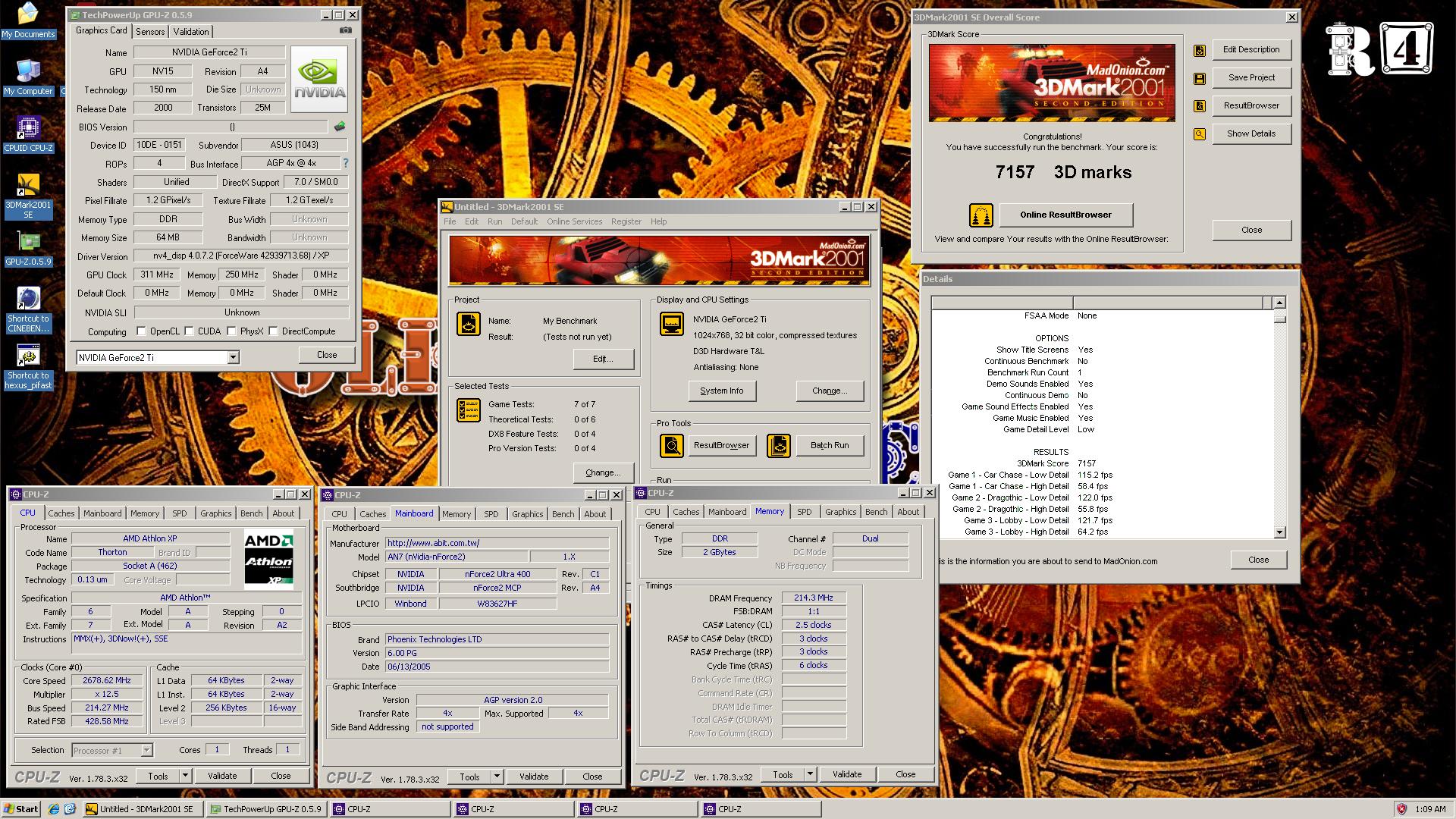
Task: Click the Online ResultBrowser button
Action: tap(1065, 215)
